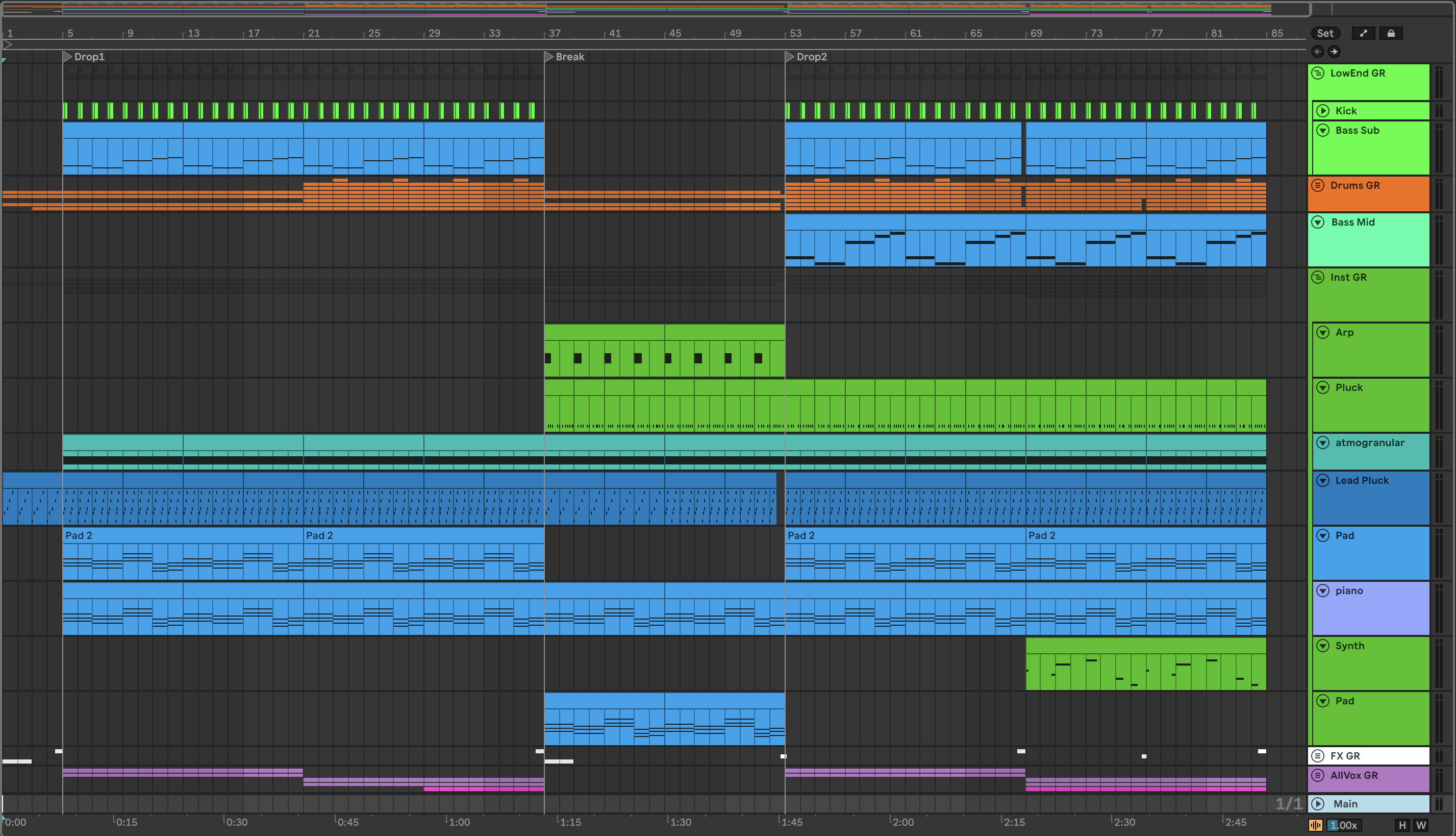Viewport: 1456px width, 836px height.
Task: Collapse the Bass Sub track
Action: pos(1323,130)
